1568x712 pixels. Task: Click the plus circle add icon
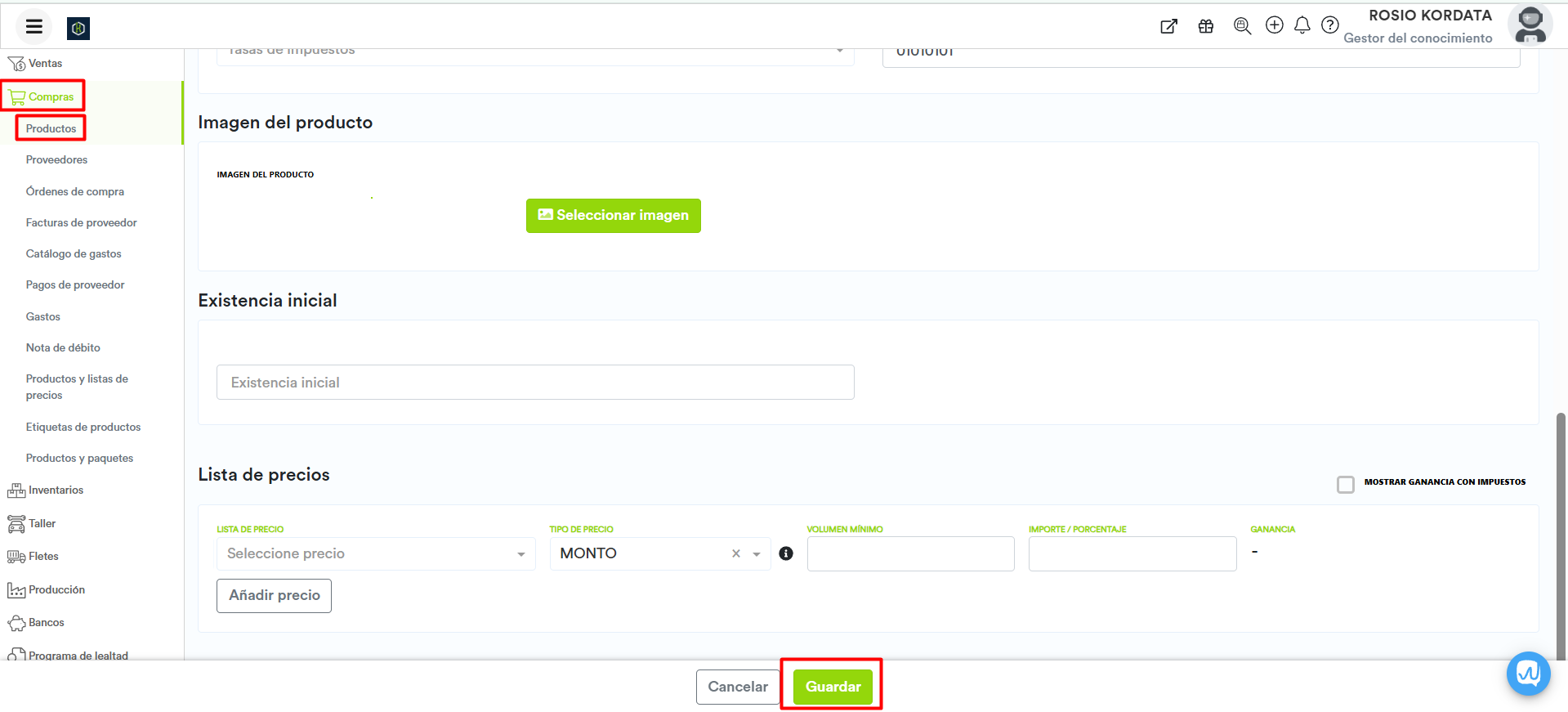[x=1274, y=25]
